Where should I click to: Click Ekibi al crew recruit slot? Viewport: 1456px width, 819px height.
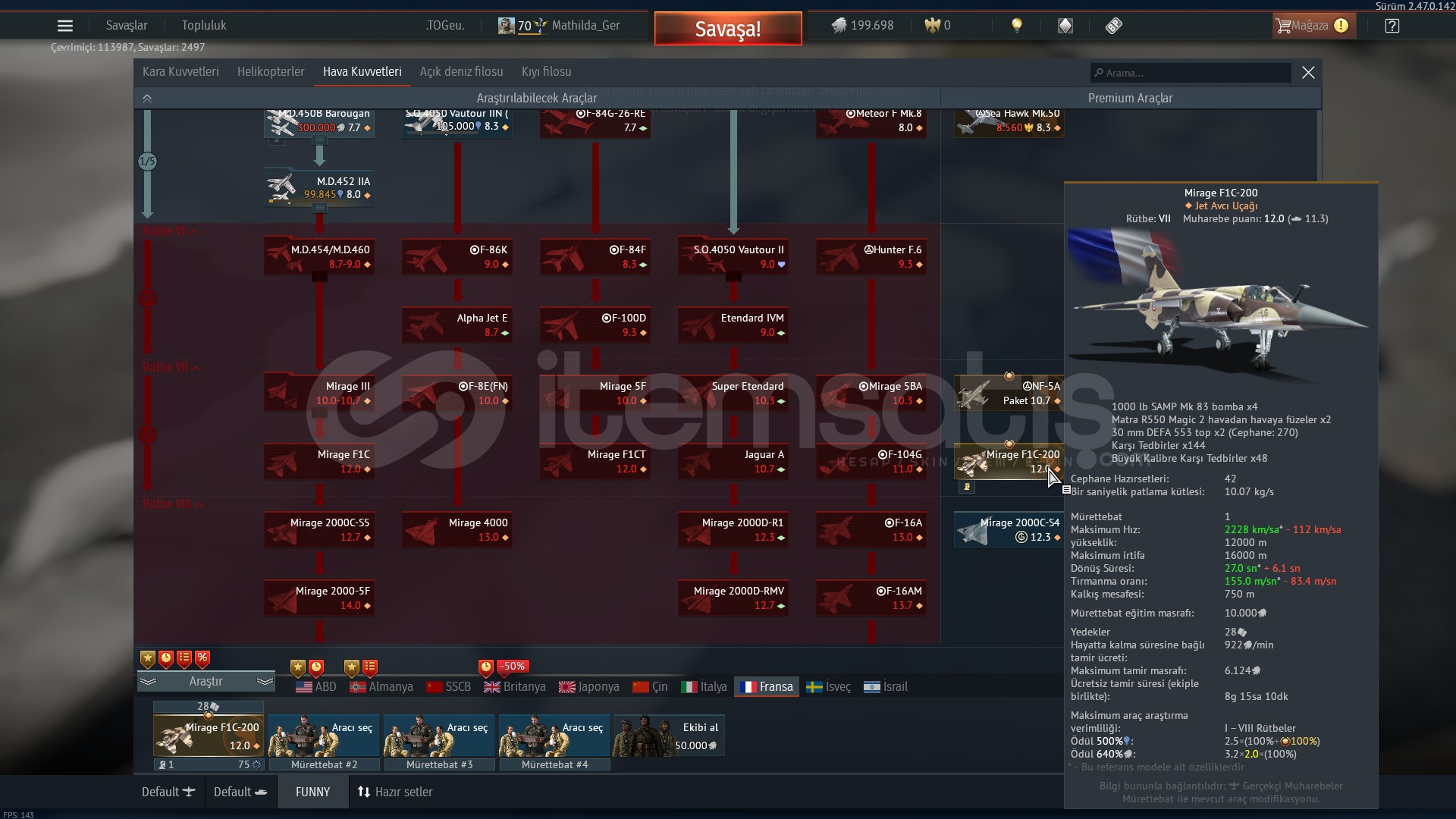(x=669, y=736)
